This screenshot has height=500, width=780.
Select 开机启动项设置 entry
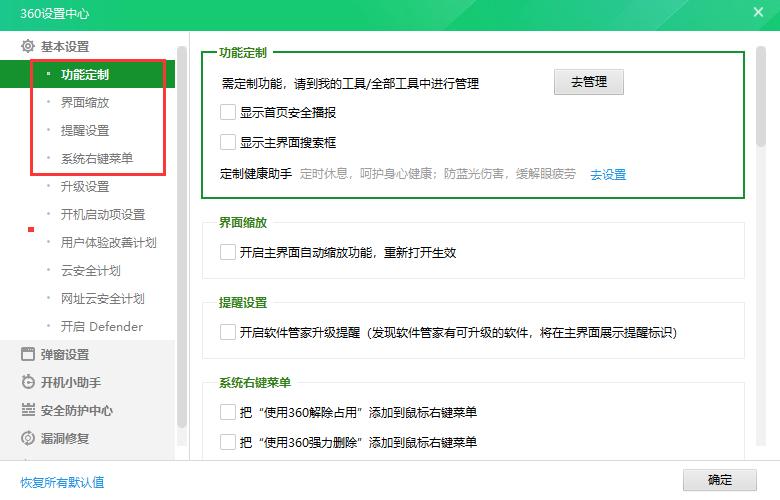(x=103, y=214)
